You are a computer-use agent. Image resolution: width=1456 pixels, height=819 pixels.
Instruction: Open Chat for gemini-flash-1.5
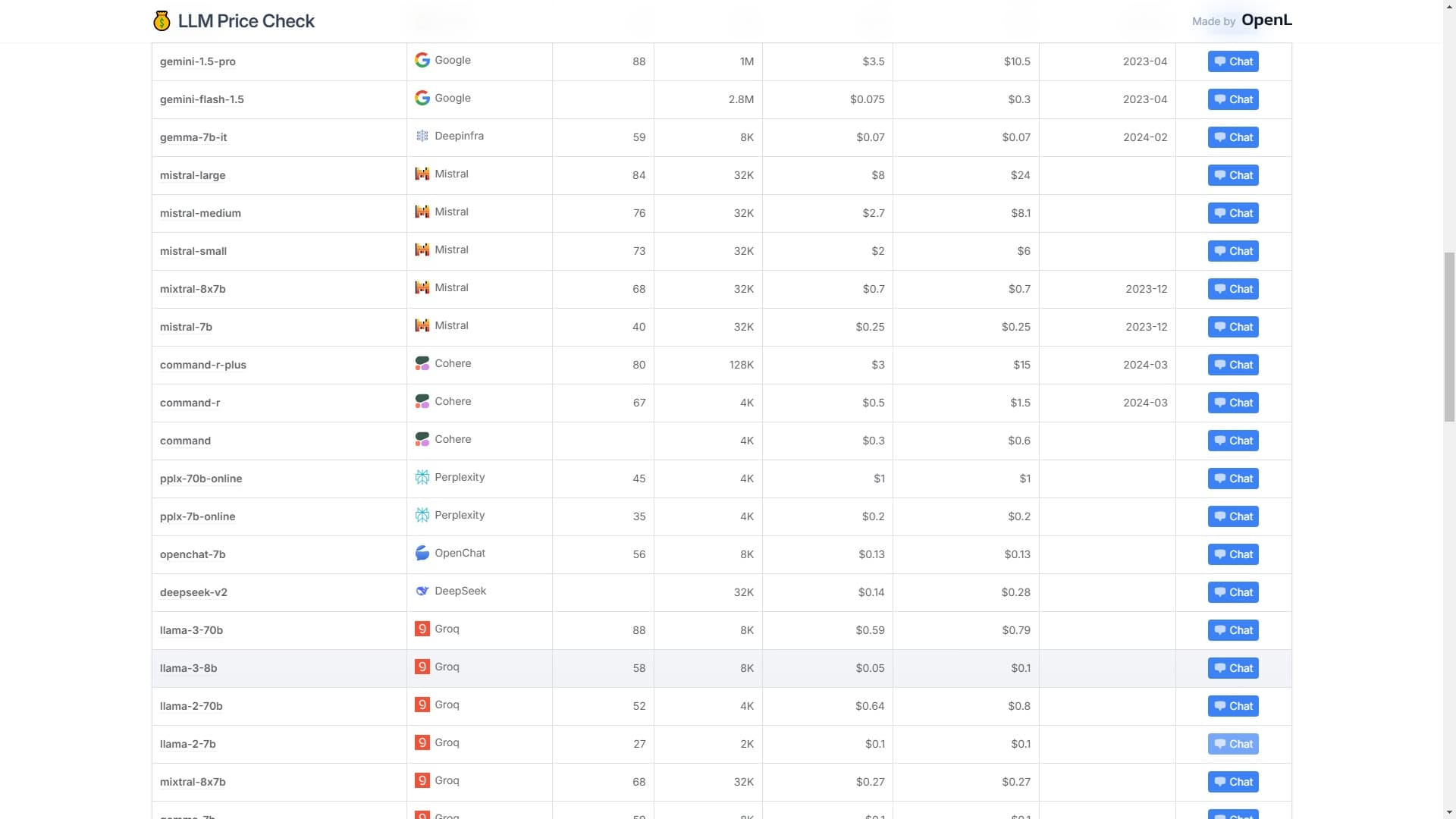(1233, 99)
